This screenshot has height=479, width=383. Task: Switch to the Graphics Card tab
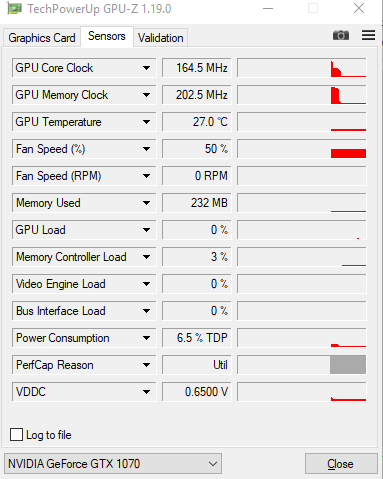pos(42,38)
